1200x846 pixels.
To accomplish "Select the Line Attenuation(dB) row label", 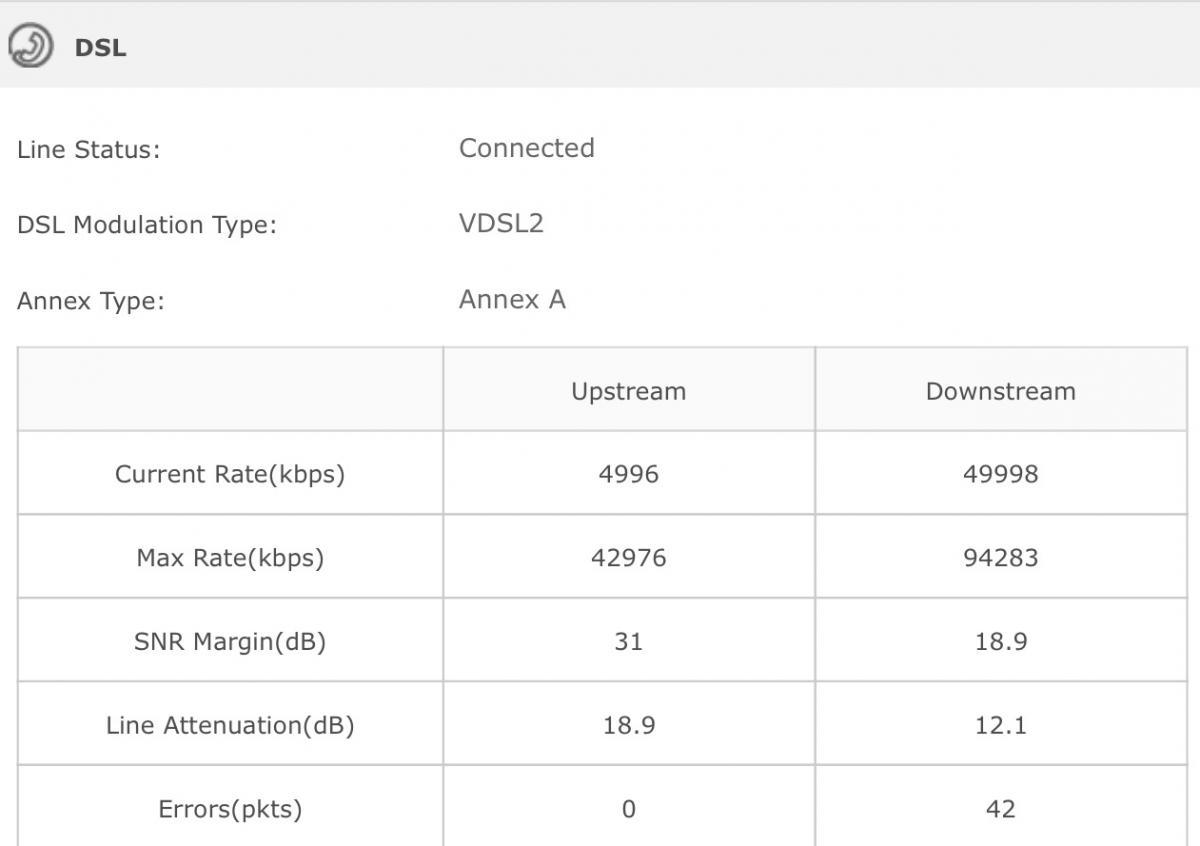I will coord(229,725).
